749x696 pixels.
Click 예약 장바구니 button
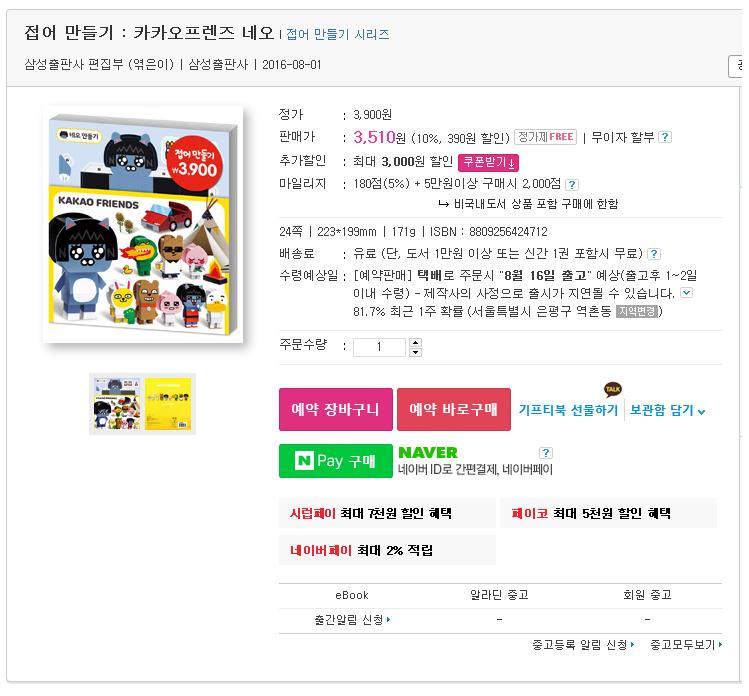(x=335, y=409)
